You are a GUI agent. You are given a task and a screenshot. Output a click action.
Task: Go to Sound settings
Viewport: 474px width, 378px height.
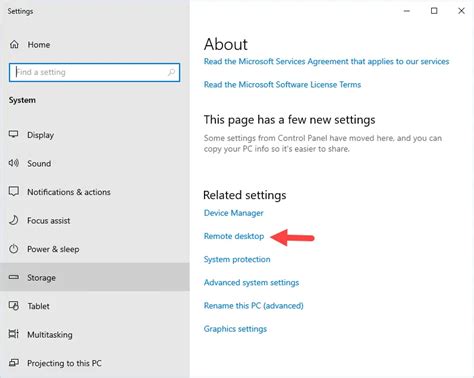[x=39, y=163]
